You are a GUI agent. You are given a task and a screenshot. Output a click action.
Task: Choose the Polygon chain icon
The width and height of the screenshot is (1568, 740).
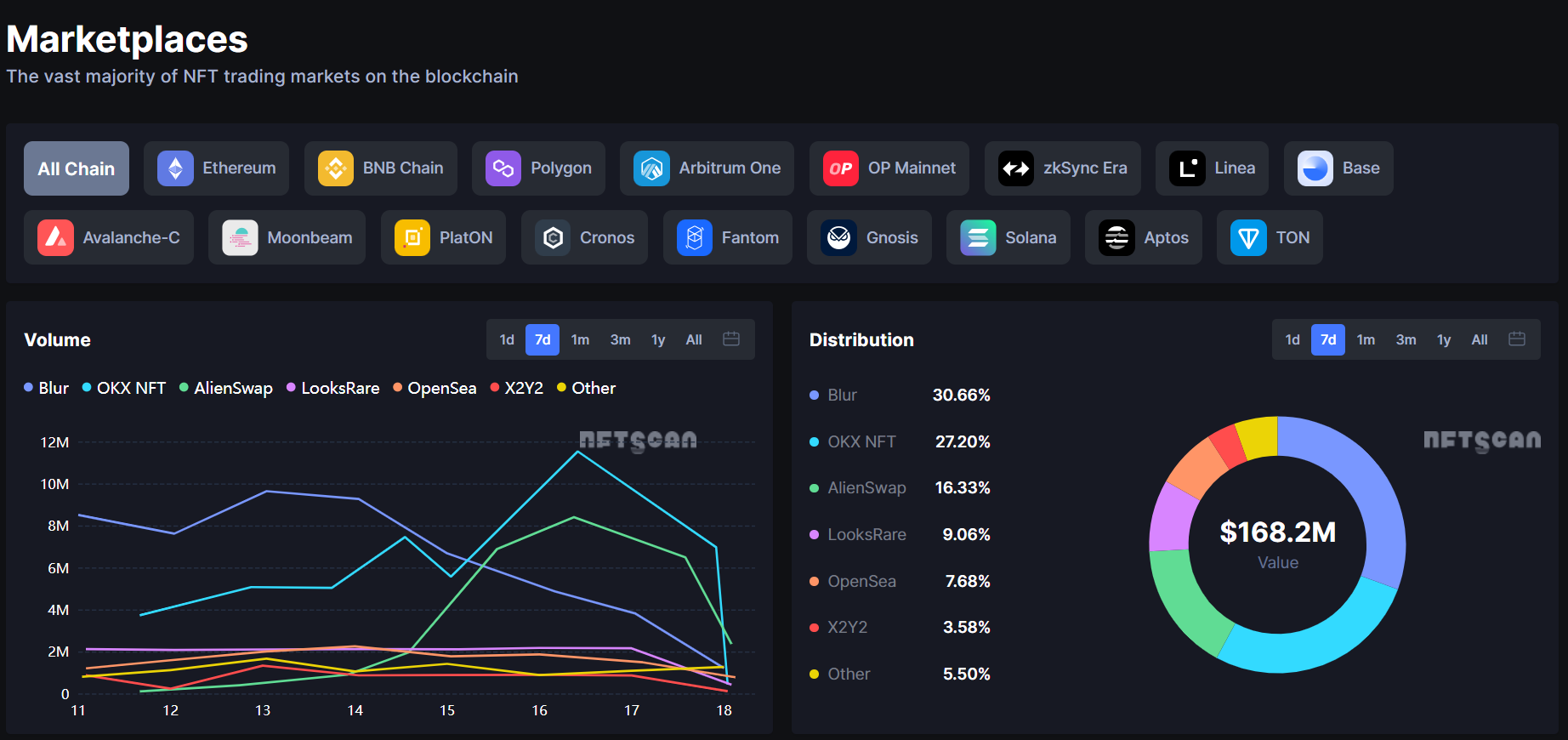(x=503, y=168)
